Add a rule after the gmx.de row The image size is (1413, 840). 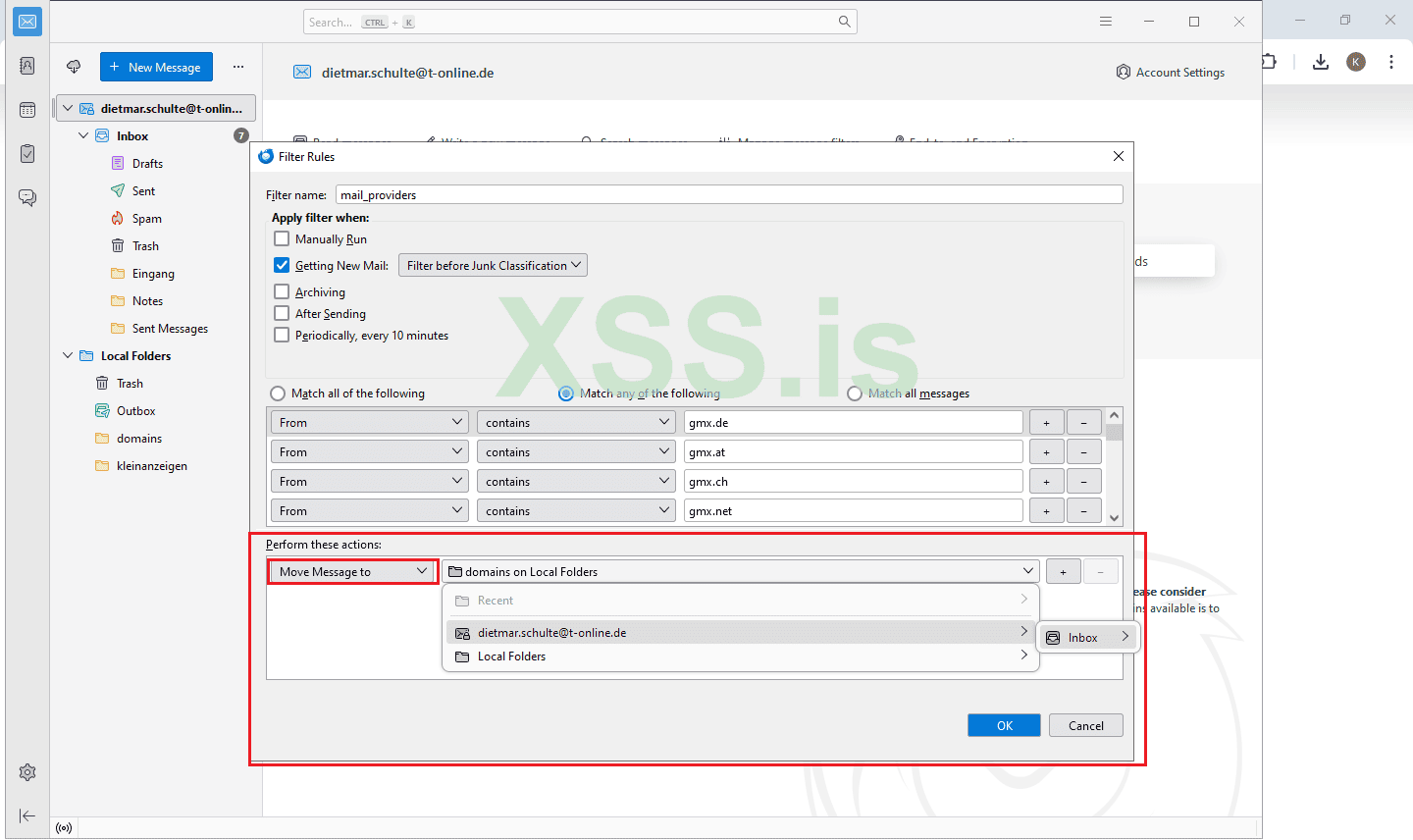[1046, 423]
